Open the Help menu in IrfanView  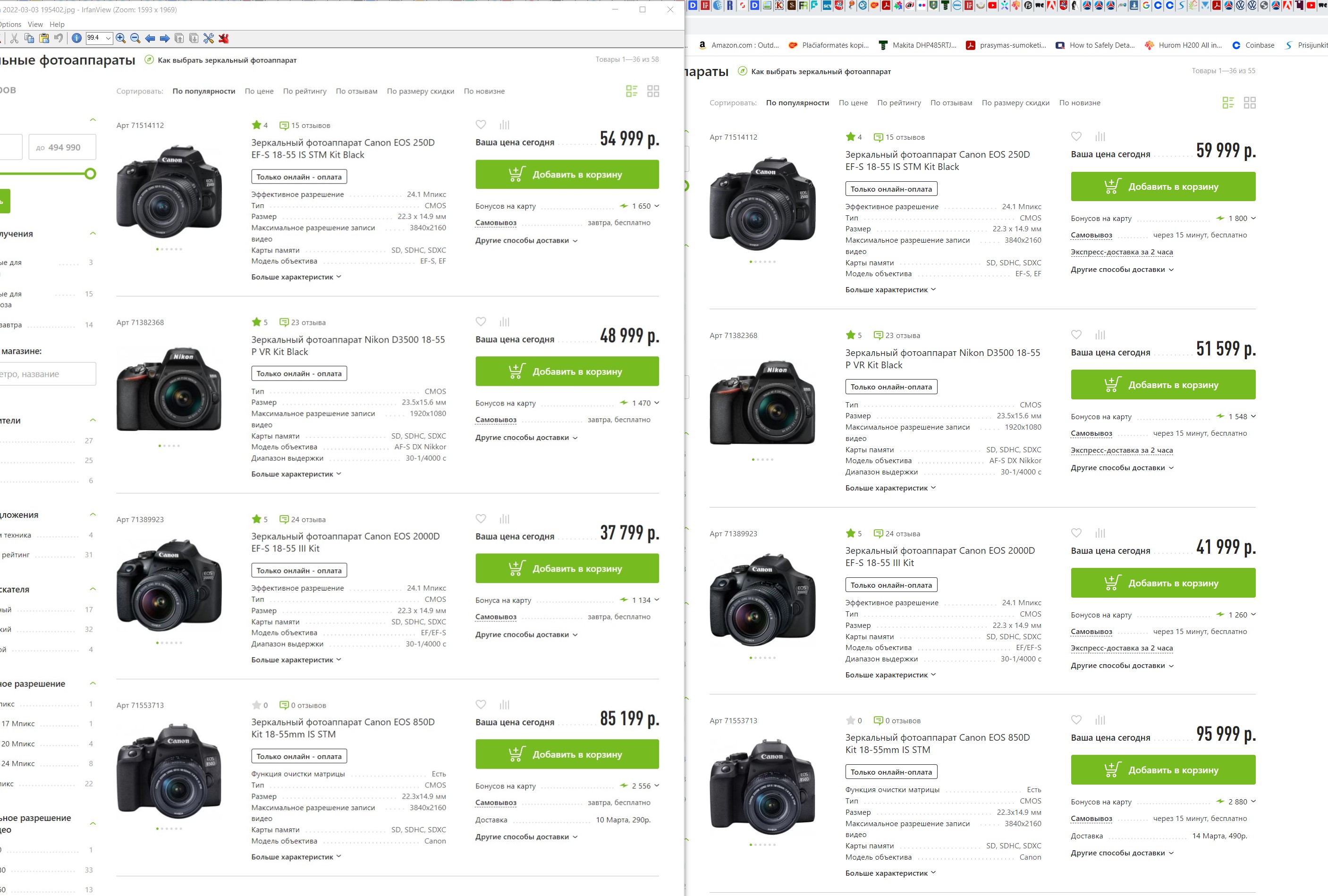(x=57, y=24)
